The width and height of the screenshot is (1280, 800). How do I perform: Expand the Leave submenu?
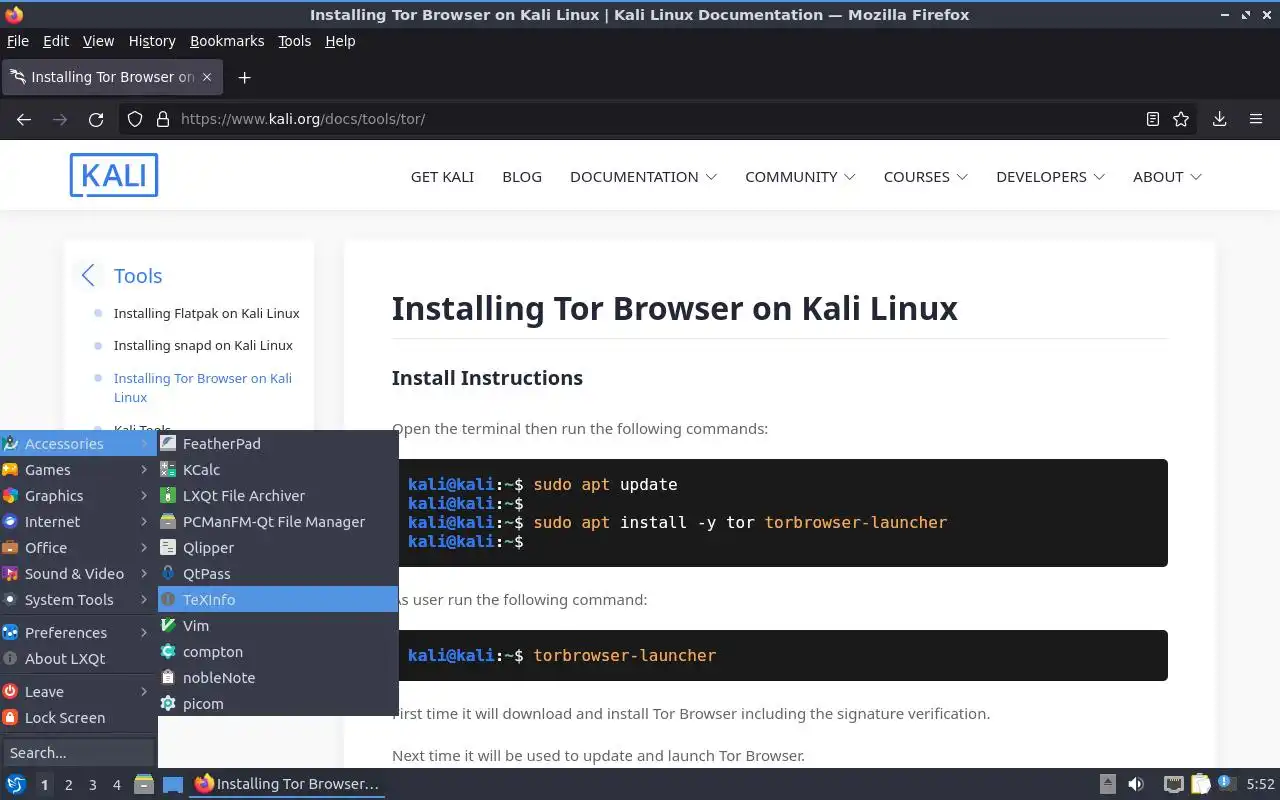(78, 692)
